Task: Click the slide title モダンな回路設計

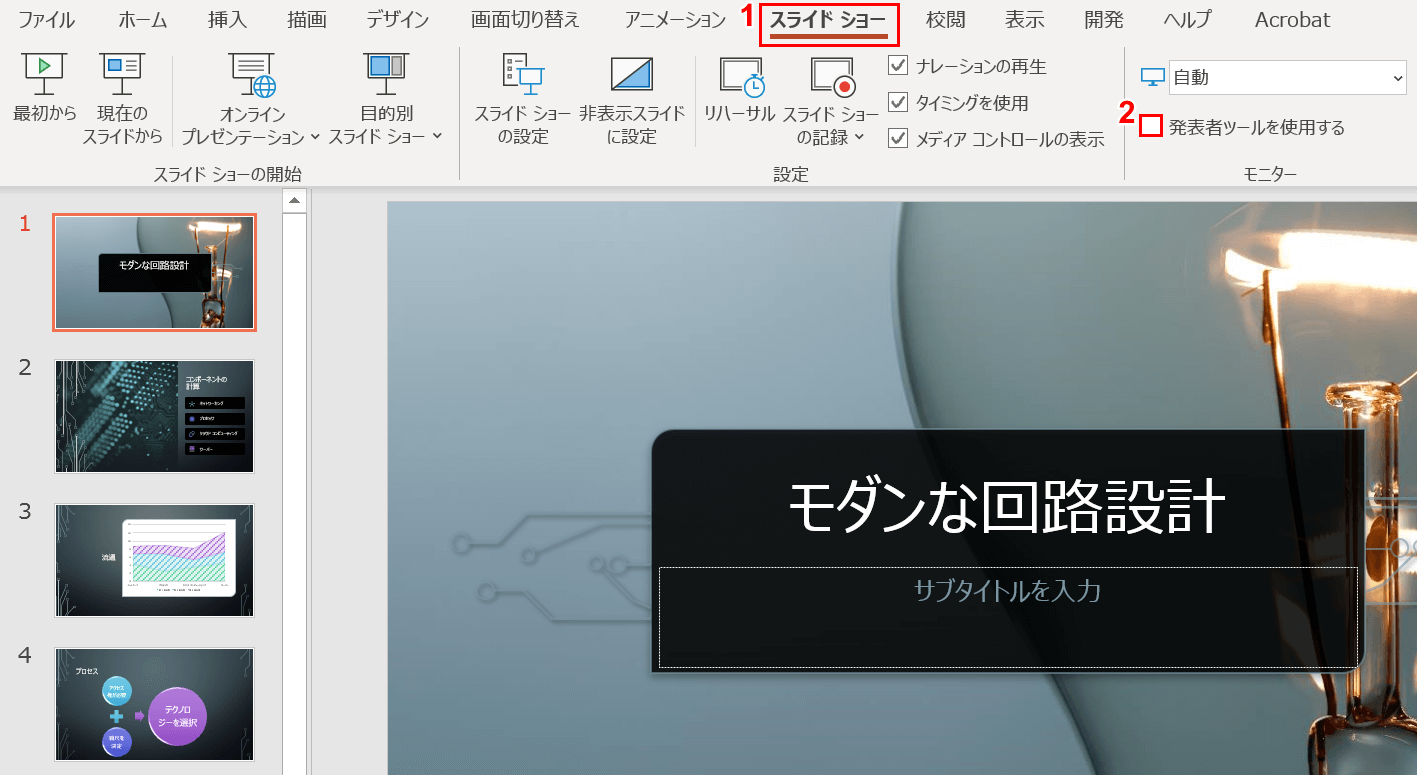Action: [1007, 507]
